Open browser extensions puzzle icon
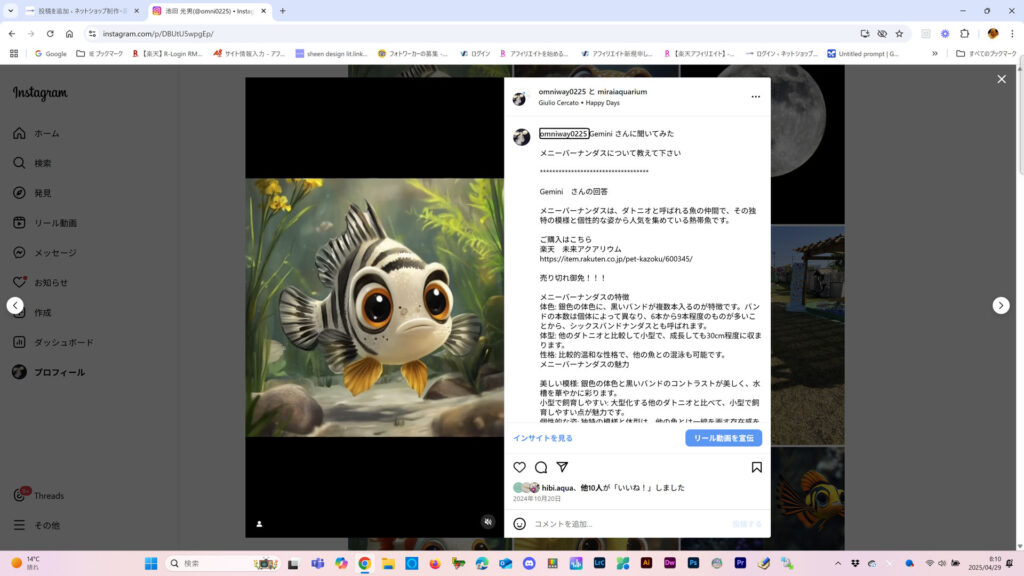The width and height of the screenshot is (1024, 576). pyautogui.click(x=965, y=34)
